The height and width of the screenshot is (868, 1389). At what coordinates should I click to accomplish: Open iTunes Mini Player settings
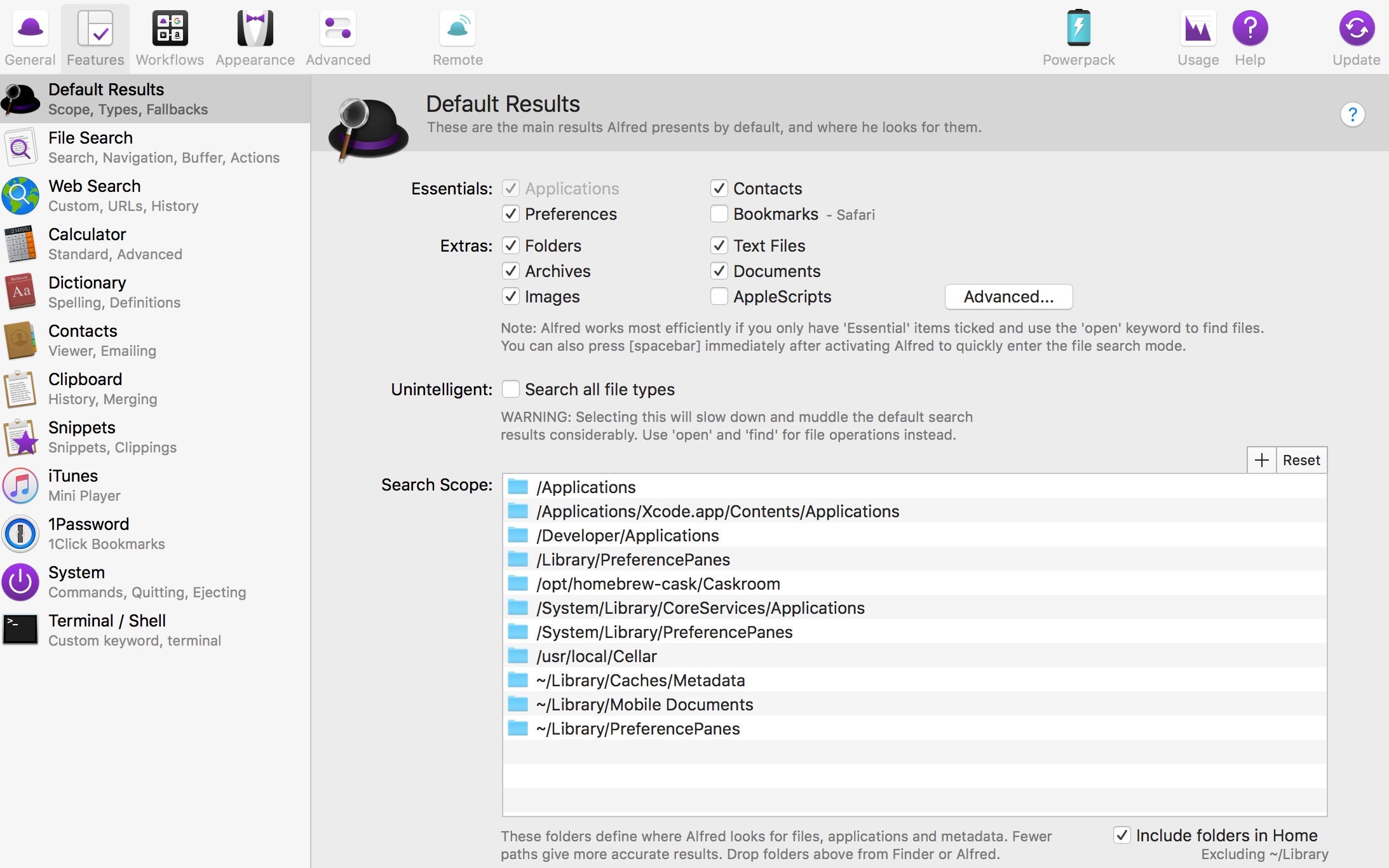pos(155,485)
